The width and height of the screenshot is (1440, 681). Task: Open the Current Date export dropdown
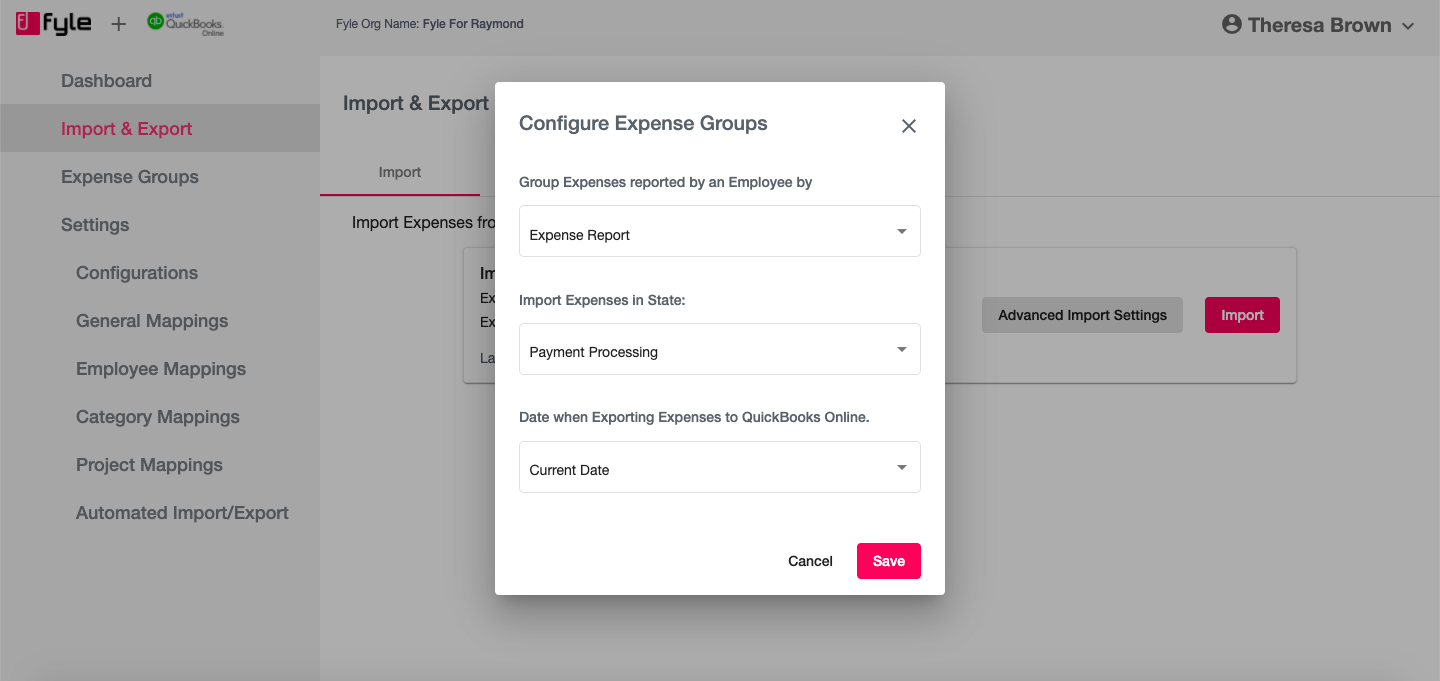tap(720, 467)
